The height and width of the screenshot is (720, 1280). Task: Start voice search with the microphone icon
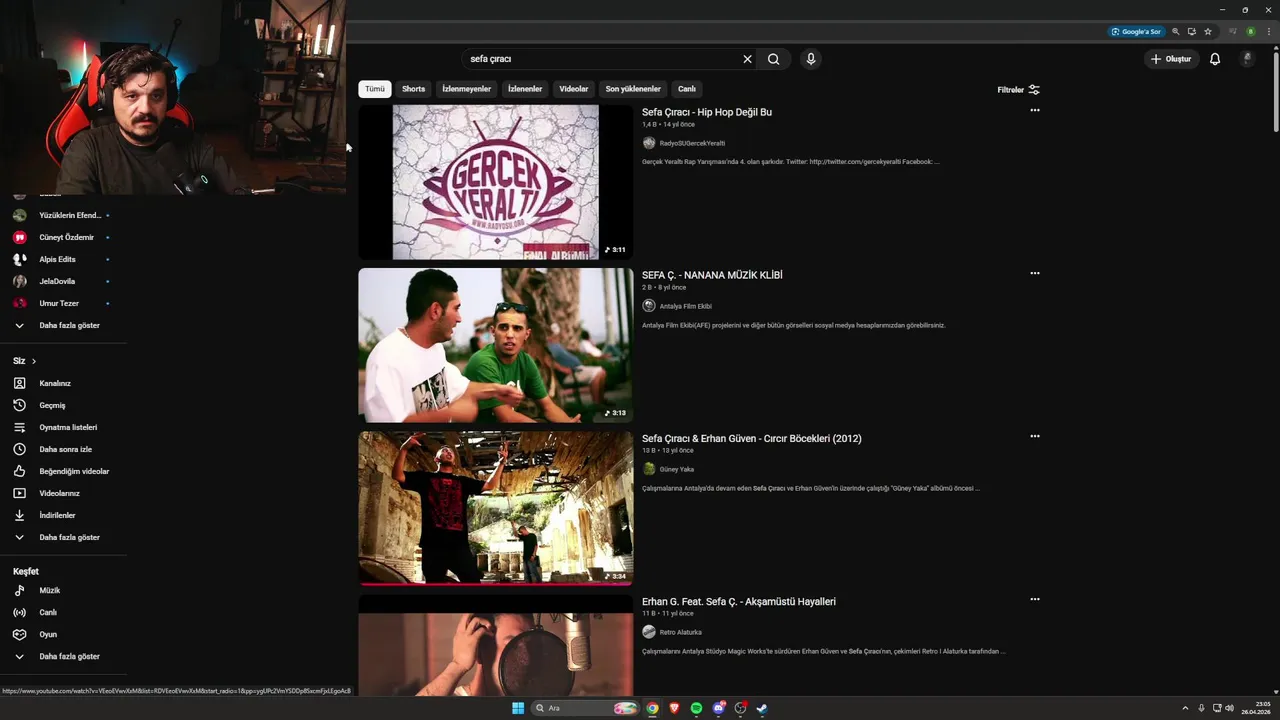tap(811, 59)
